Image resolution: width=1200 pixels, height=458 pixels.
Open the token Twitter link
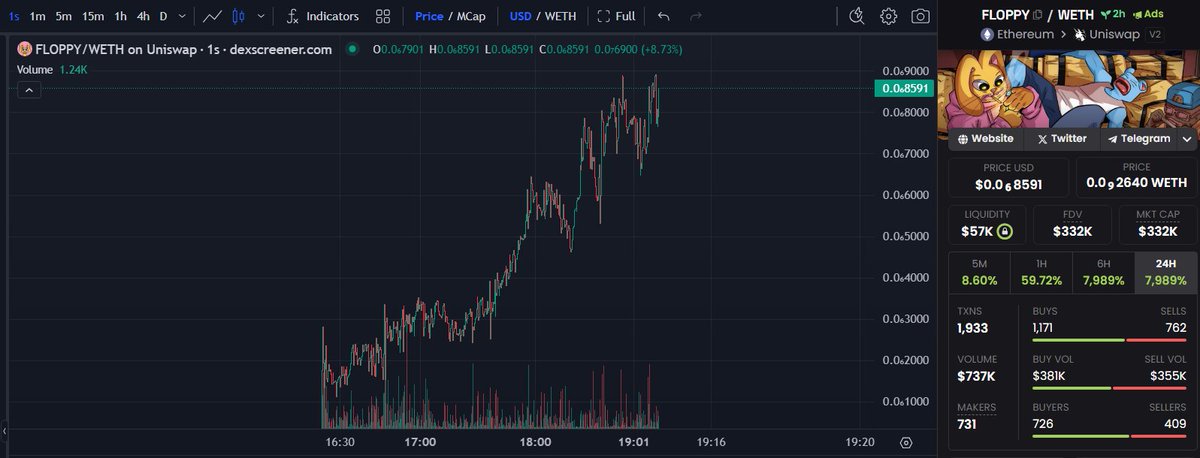1062,139
